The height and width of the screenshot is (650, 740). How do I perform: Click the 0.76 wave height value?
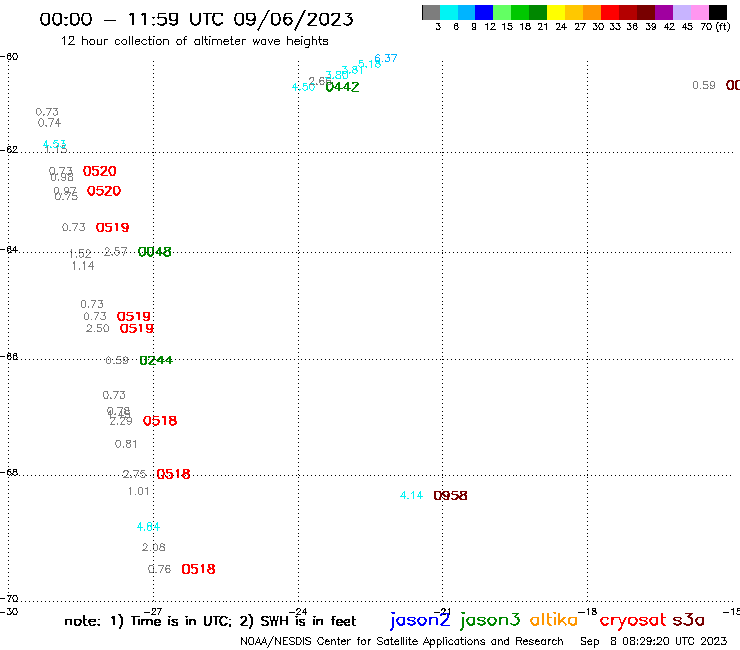tap(159, 569)
